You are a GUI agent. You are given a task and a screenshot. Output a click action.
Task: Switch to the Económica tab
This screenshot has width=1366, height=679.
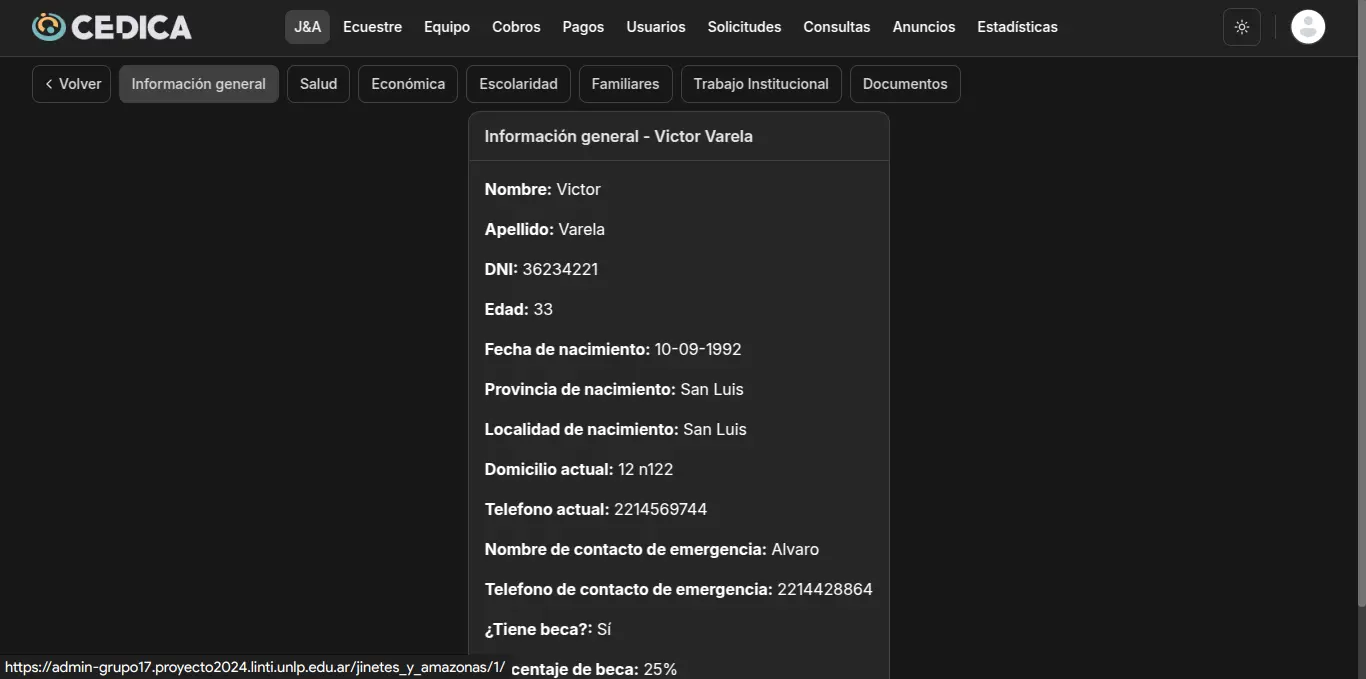pos(408,84)
